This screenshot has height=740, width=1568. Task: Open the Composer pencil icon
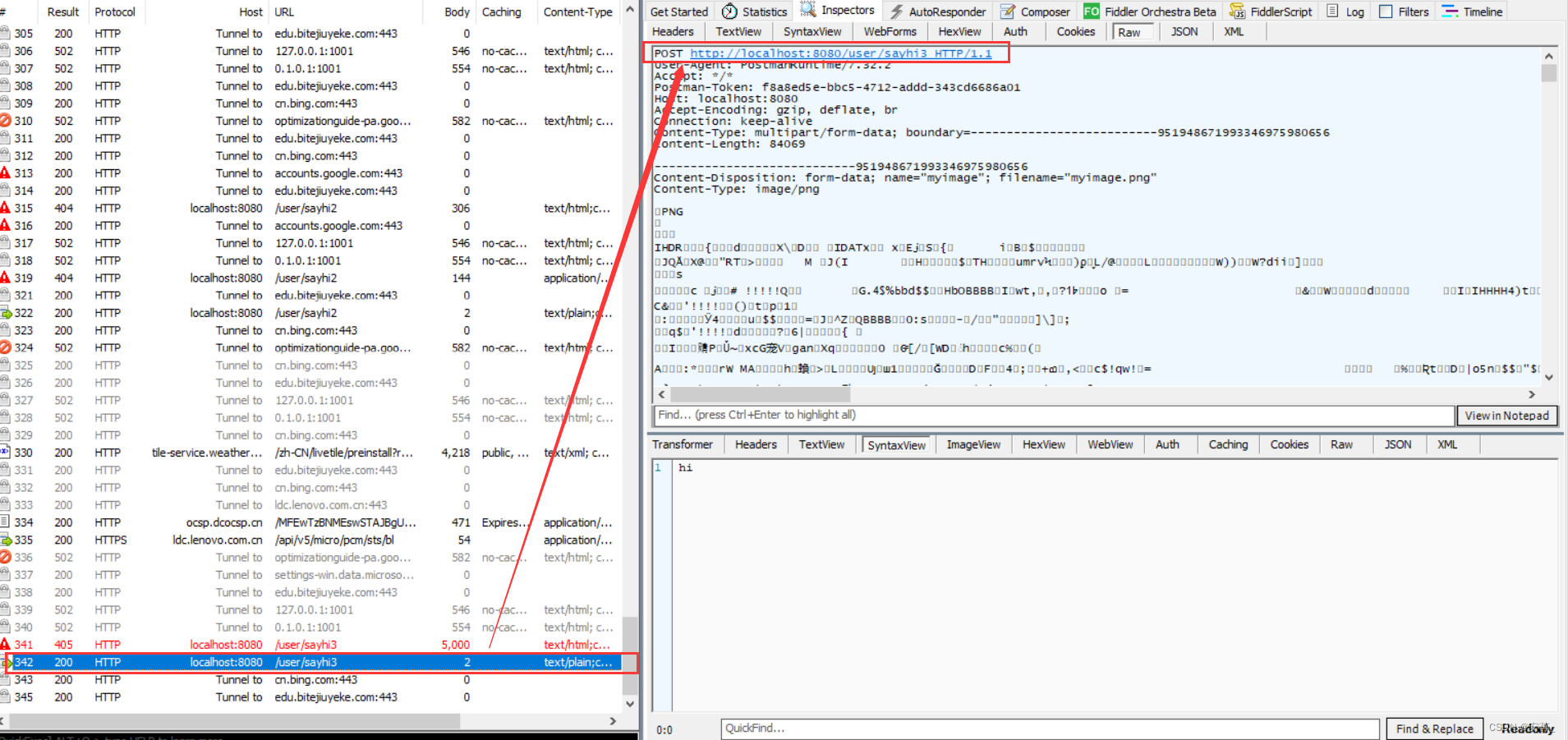click(x=1008, y=11)
